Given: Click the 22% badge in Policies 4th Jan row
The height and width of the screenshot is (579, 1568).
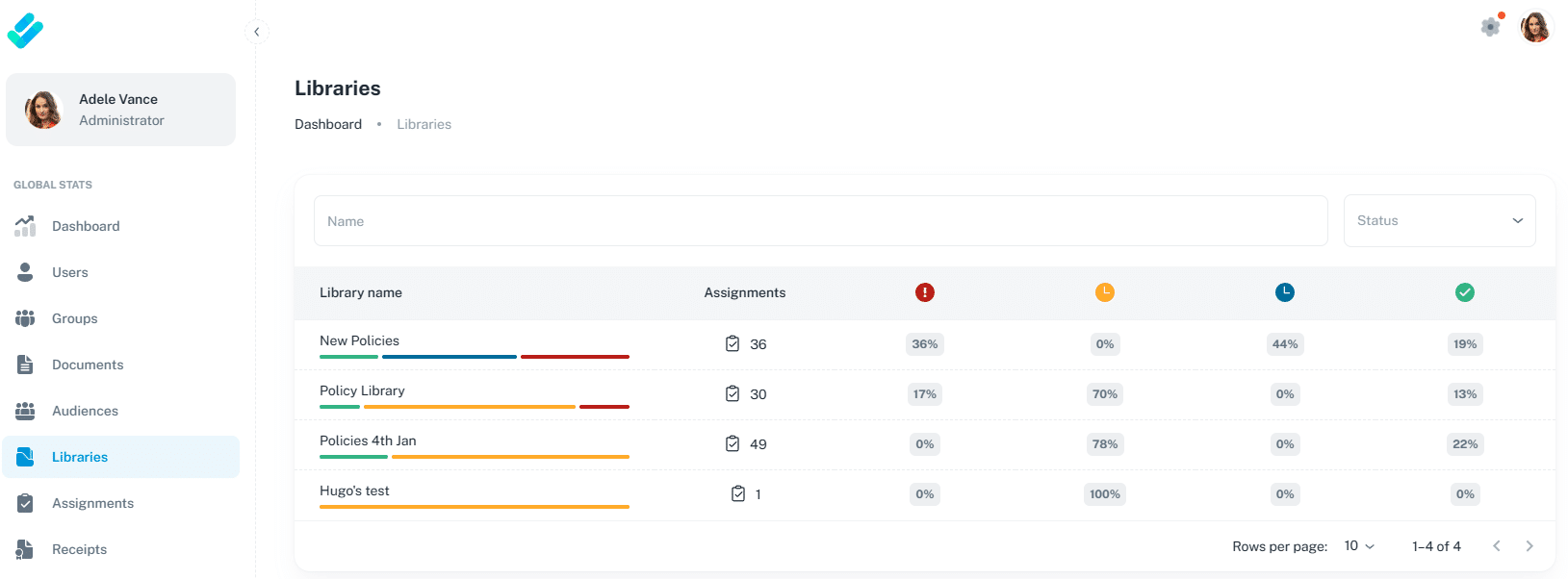Looking at the screenshot, I should [1465, 444].
